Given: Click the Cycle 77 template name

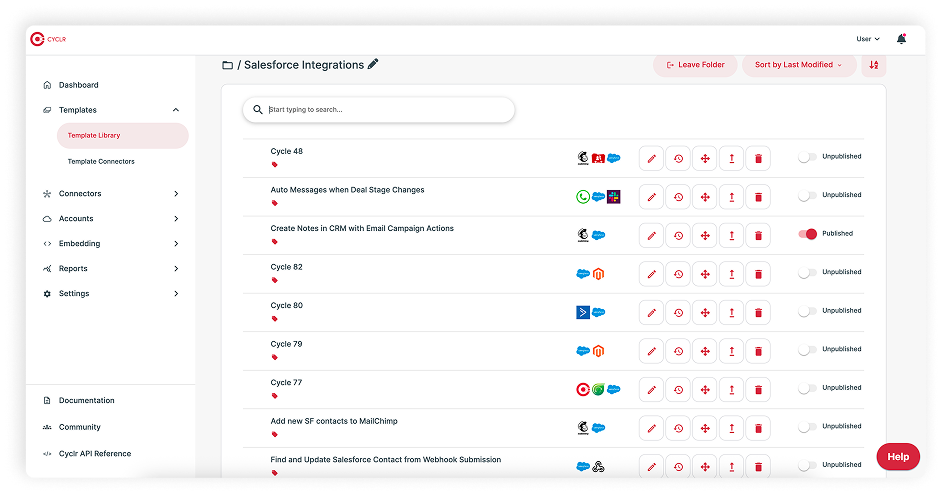Looking at the screenshot, I should 286,383.
